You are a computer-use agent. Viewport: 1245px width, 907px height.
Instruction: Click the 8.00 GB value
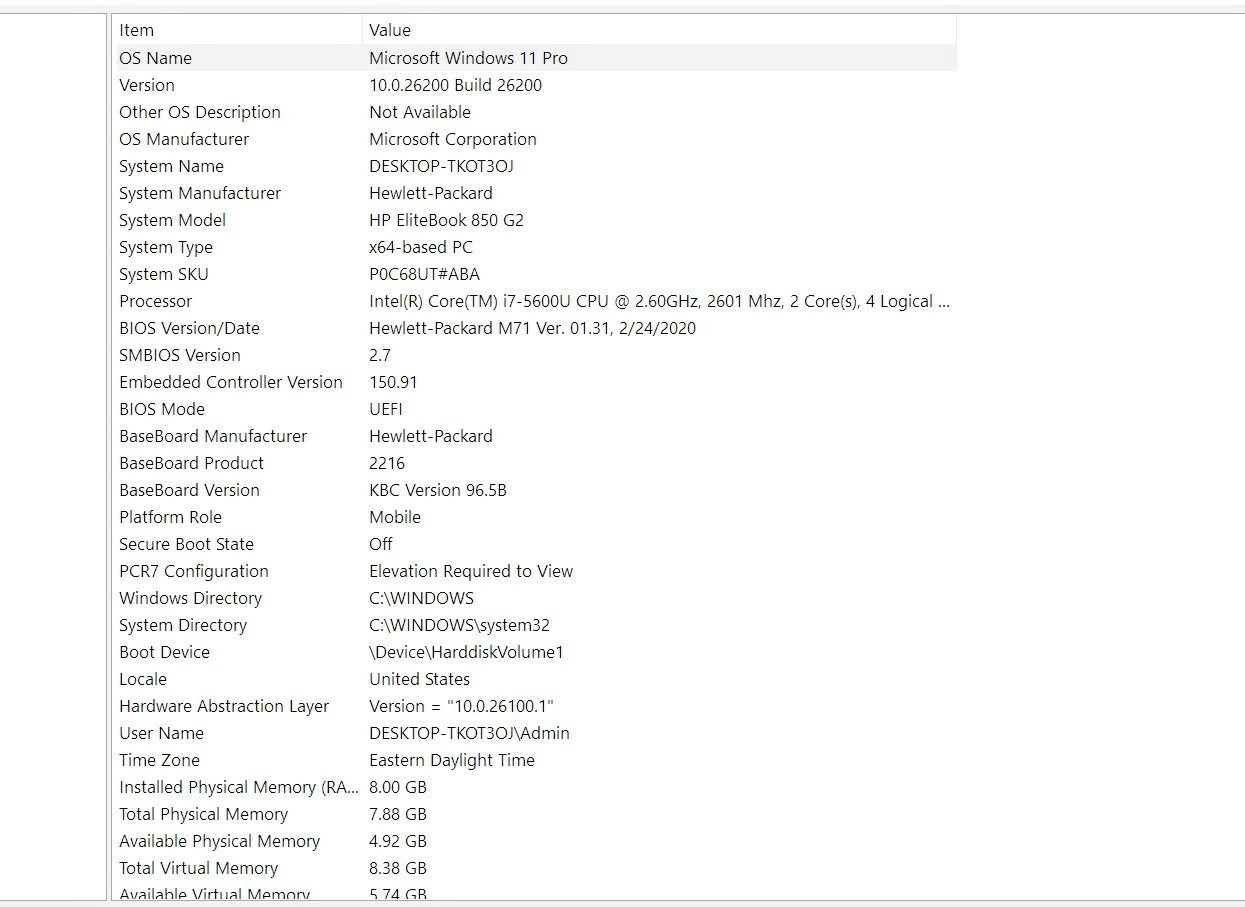click(x=398, y=787)
